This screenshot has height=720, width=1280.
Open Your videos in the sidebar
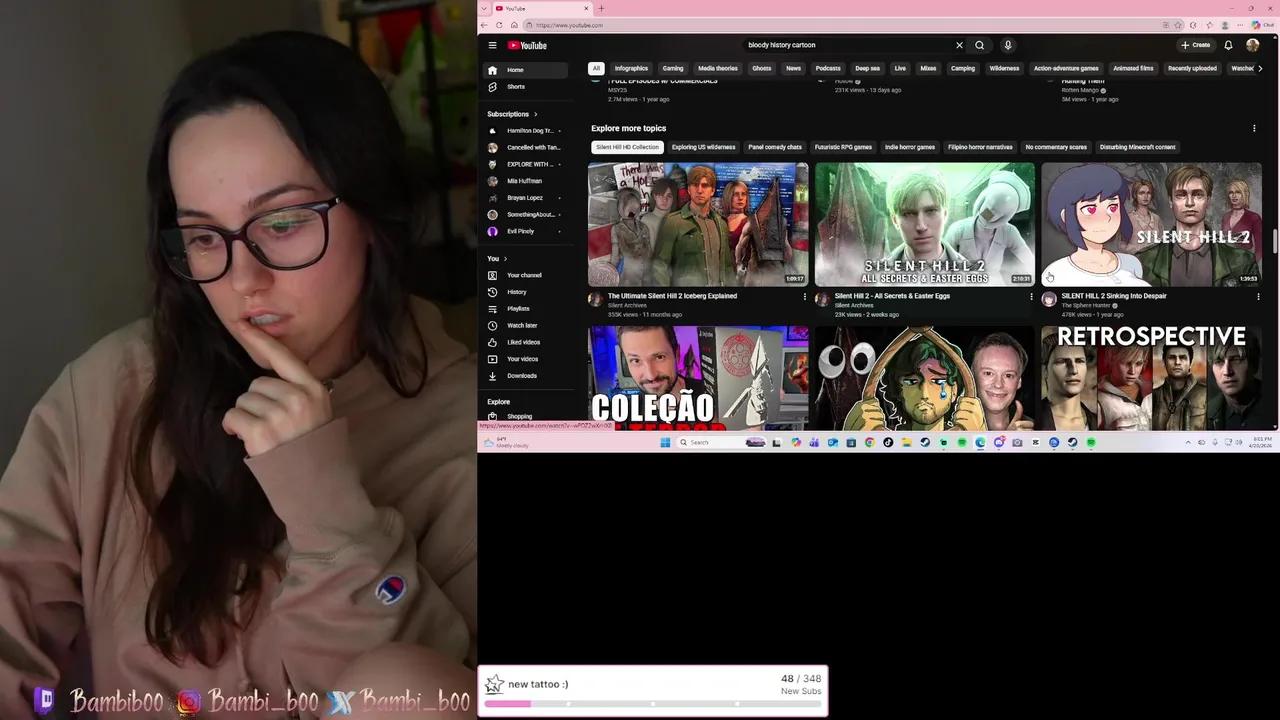point(524,359)
